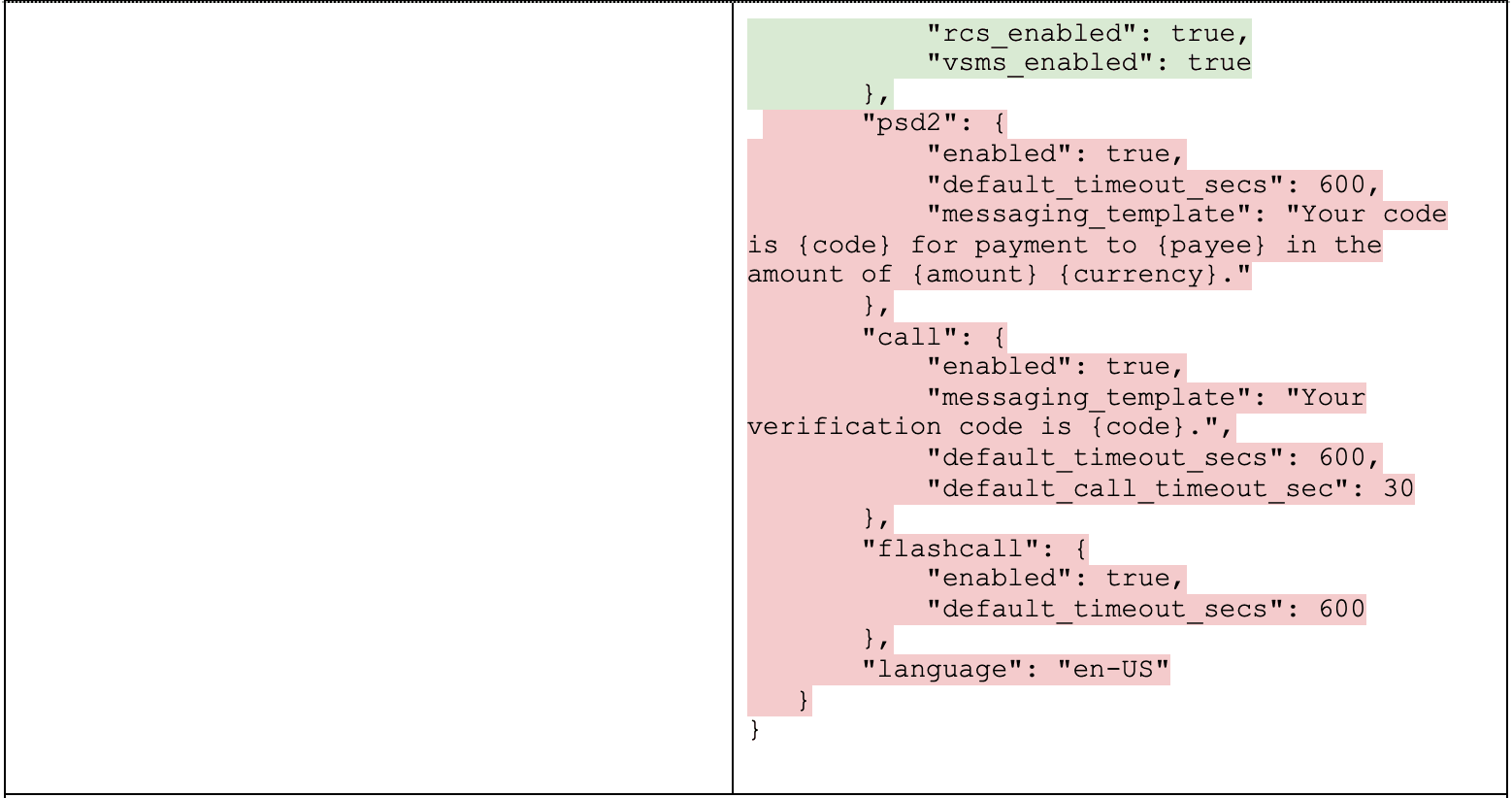Click "default_call_timeout_sec": 30 line
The height and width of the screenshot is (798, 1512).
[x=1169, y=489]
